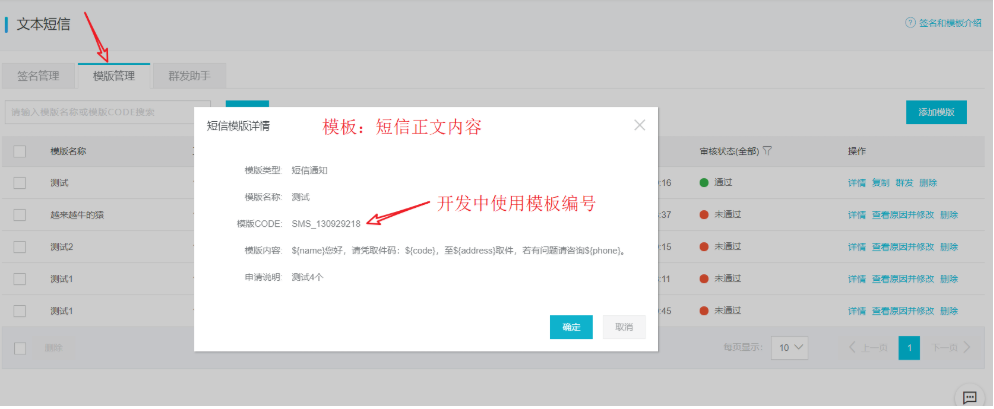The width and height of the screenshot is (994, 409).
Task: Click the 测试4个 application note text
Action: tap(307, 277)
